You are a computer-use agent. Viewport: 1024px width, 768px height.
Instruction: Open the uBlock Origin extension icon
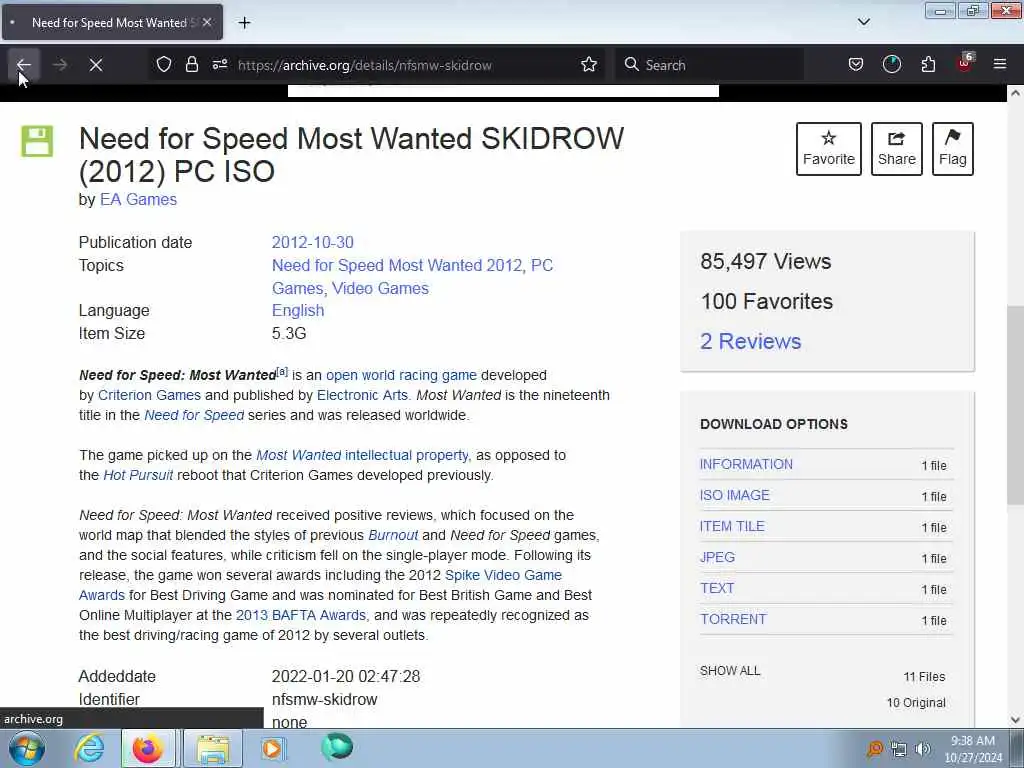tap(965, 64)
